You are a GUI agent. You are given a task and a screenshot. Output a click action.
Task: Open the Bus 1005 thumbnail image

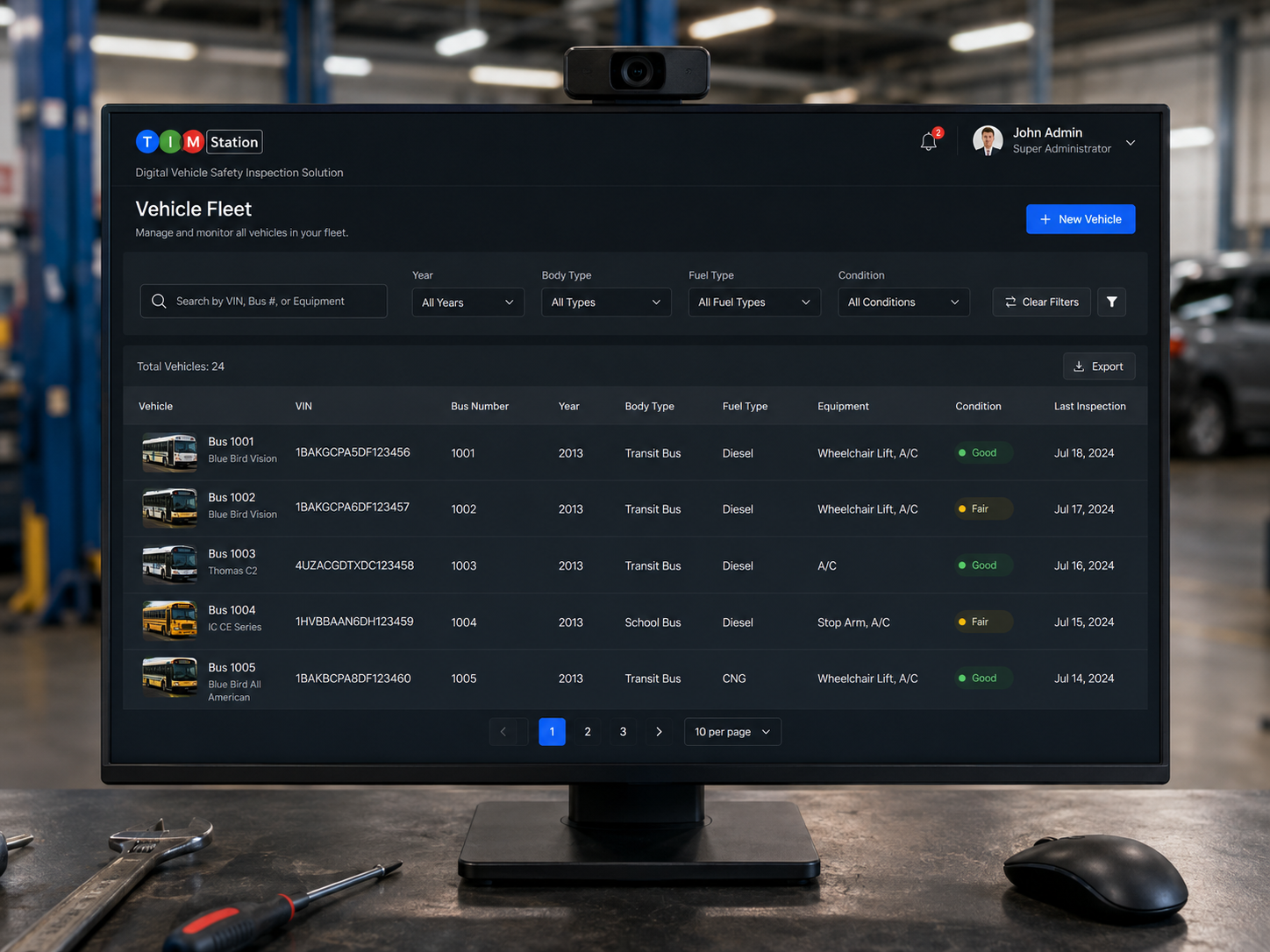pyautogui.click(x=170, y=678)
